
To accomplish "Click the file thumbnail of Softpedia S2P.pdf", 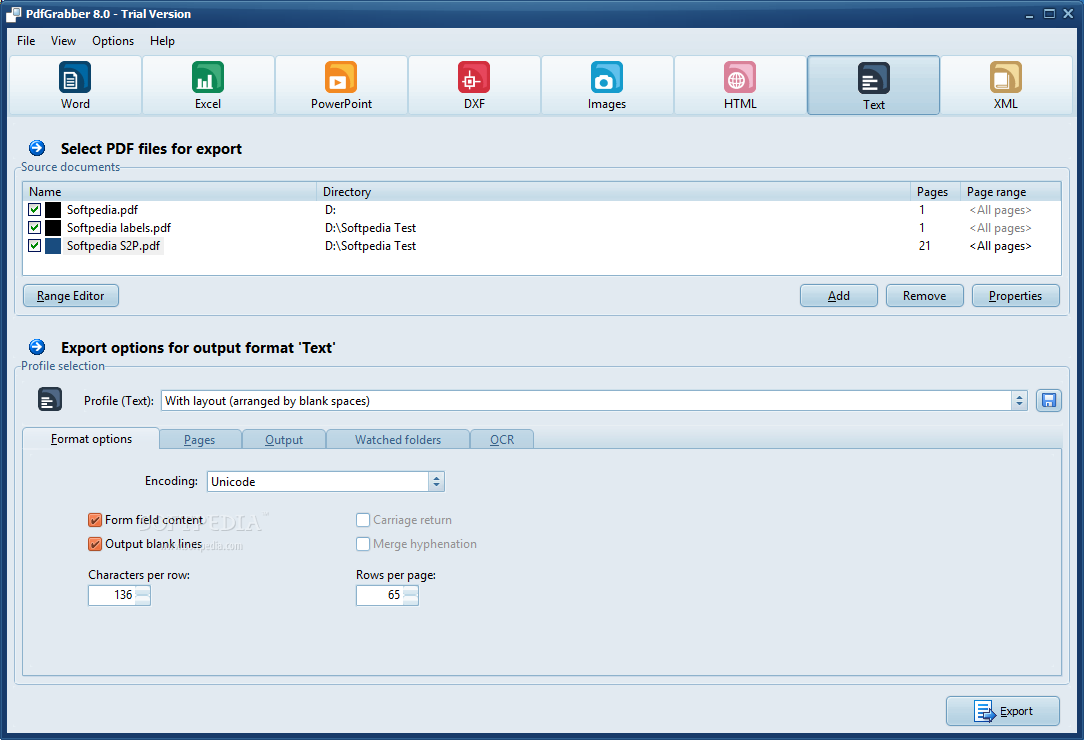I will click(x=53, y=246).
